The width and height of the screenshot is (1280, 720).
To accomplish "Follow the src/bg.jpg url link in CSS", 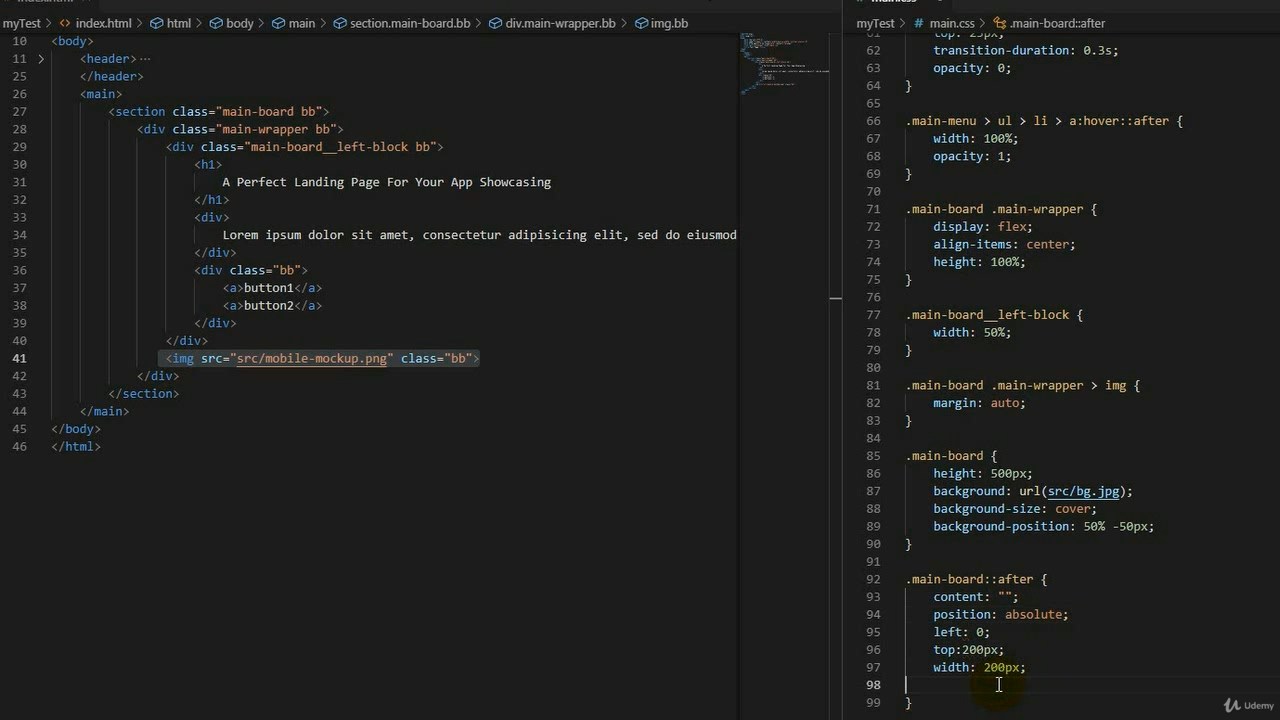I will coord(1083,491).
